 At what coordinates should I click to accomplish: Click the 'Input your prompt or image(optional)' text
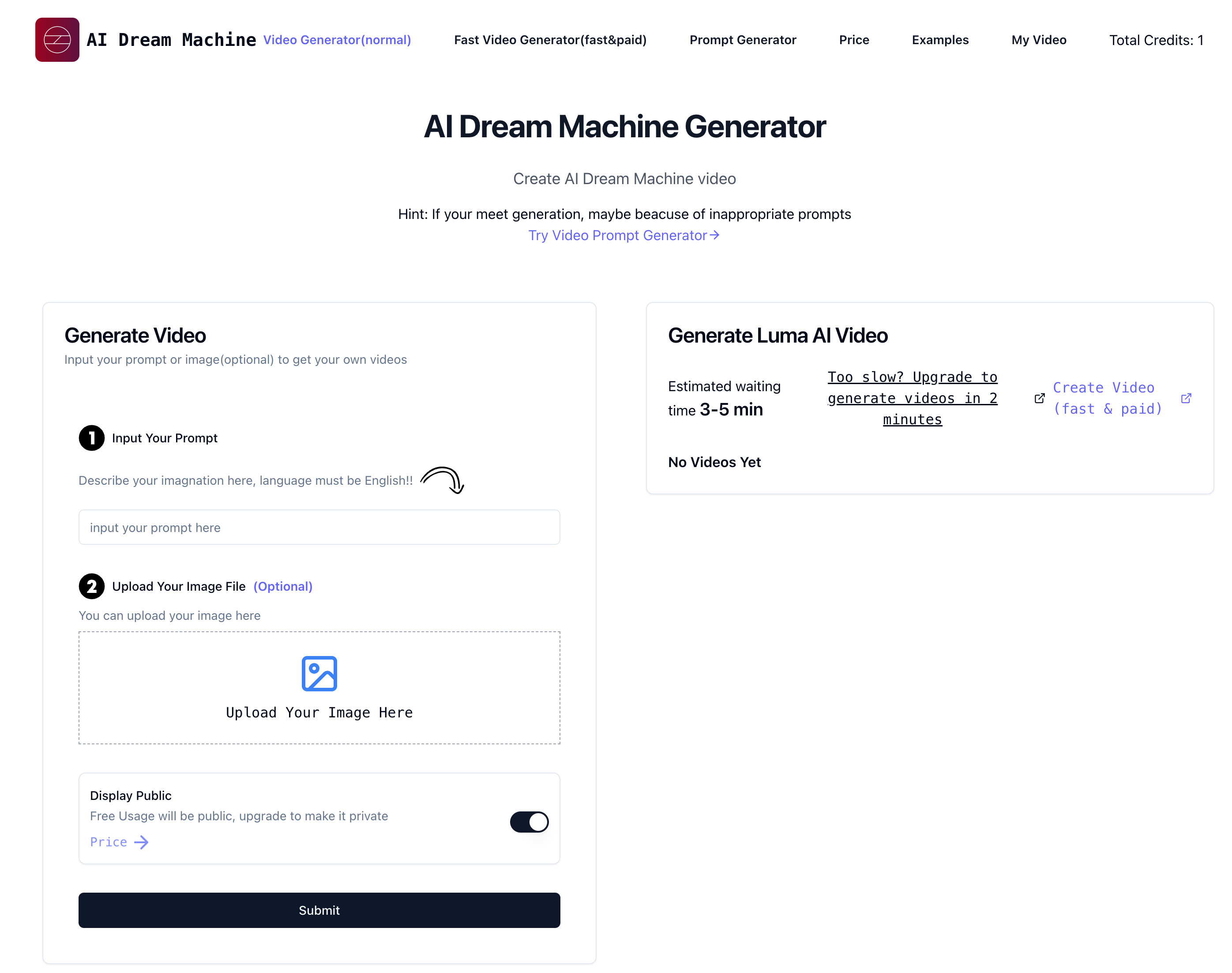click(x=235, y=359)
